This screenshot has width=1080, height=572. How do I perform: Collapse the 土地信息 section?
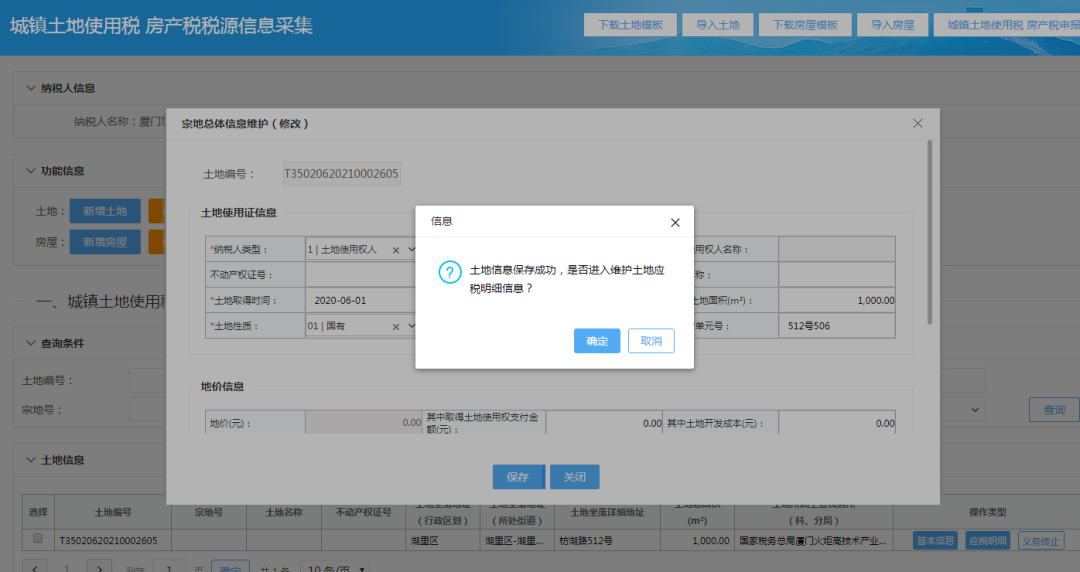[30, 460]
